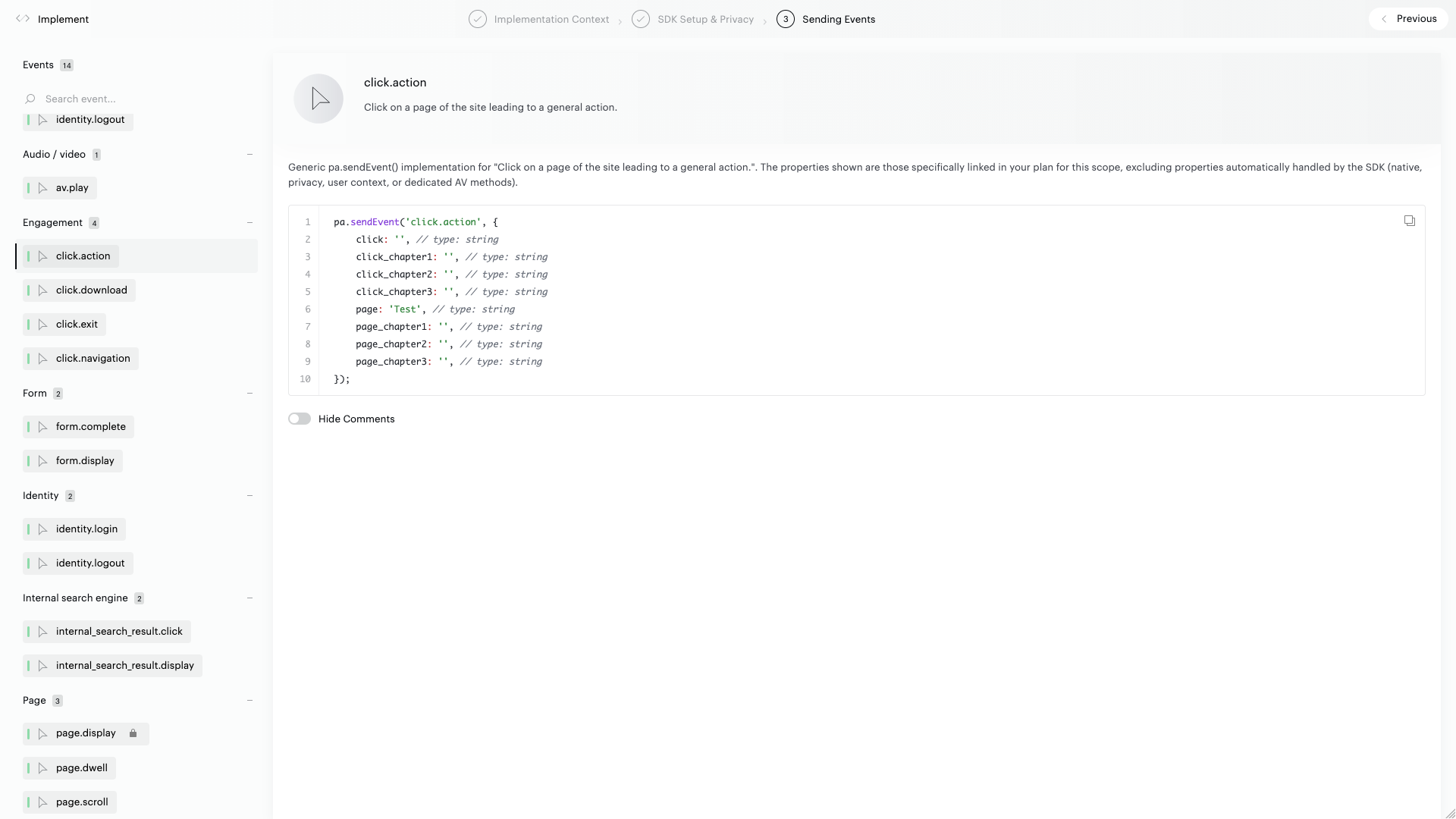Click the large click.action cursor icon
The image size is (1456, 819).
click(318, 99)
